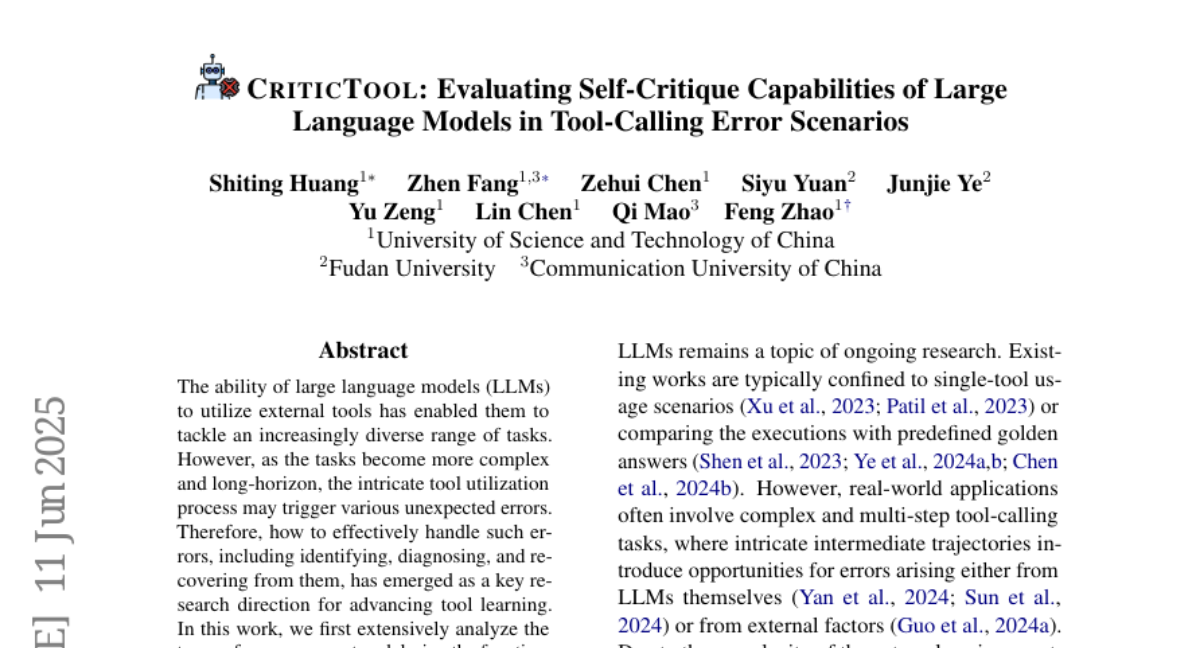Viewport: 1200px width, 648px height.
Task: Click the Fudan University affiliation
Action: (411, 268)
